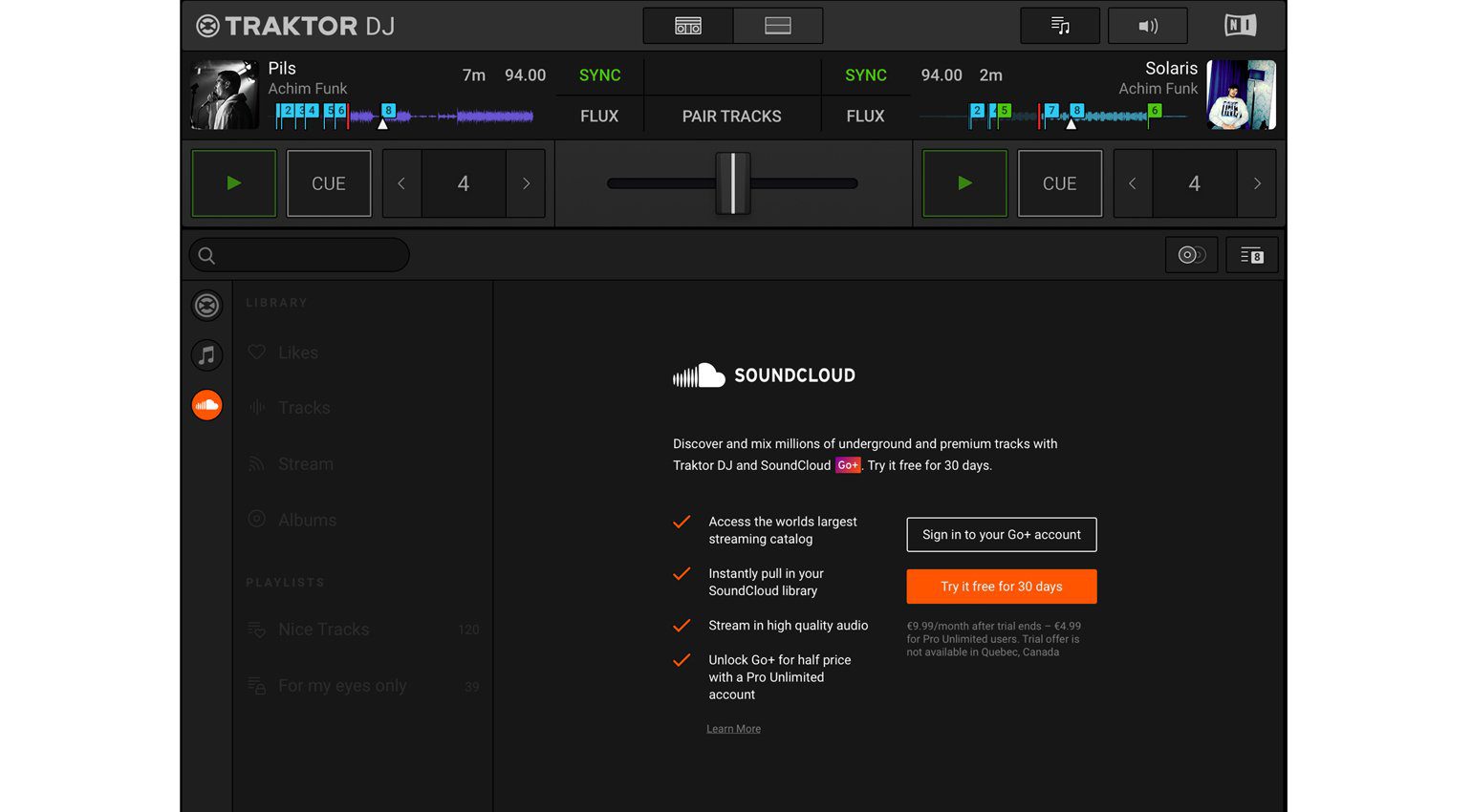Click the Traktor DJ logo icon
Image resolution: width=1472 pixels, height=812 pixels.
pyautogui.click(x=207, y=26)
